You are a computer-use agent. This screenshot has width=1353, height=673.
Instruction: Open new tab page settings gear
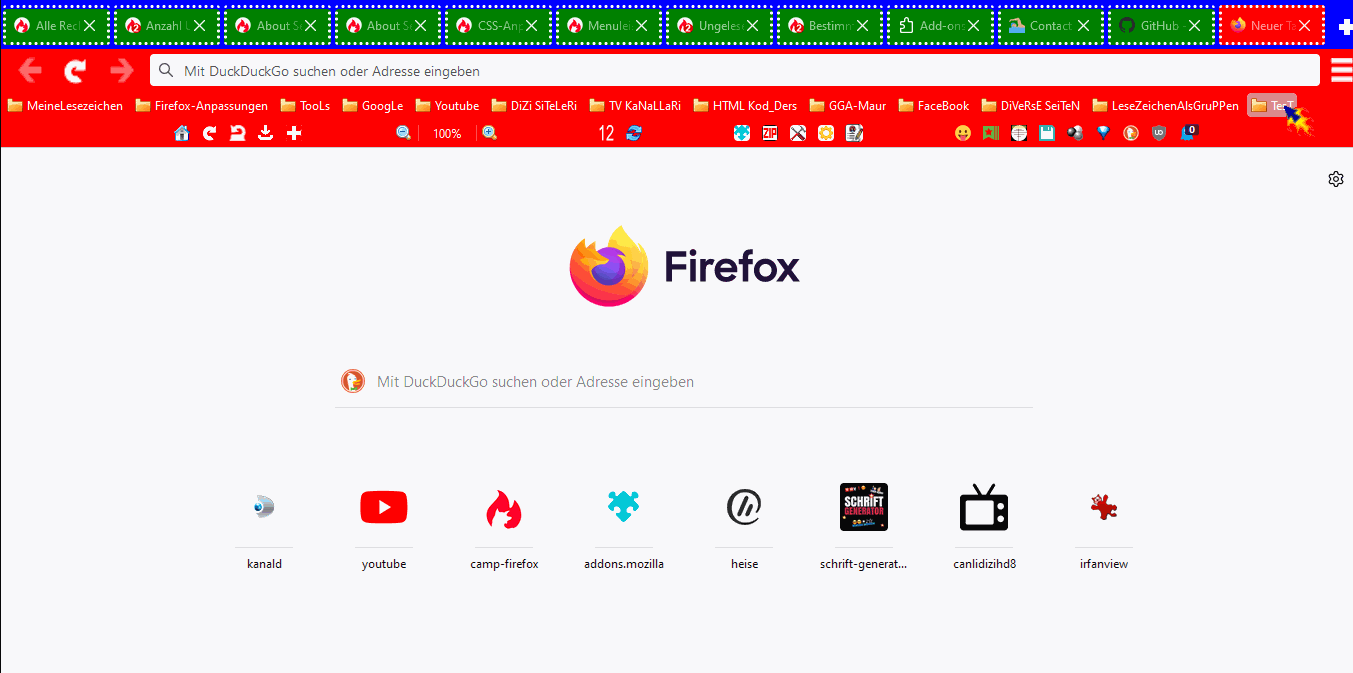tap(1336, 179)
